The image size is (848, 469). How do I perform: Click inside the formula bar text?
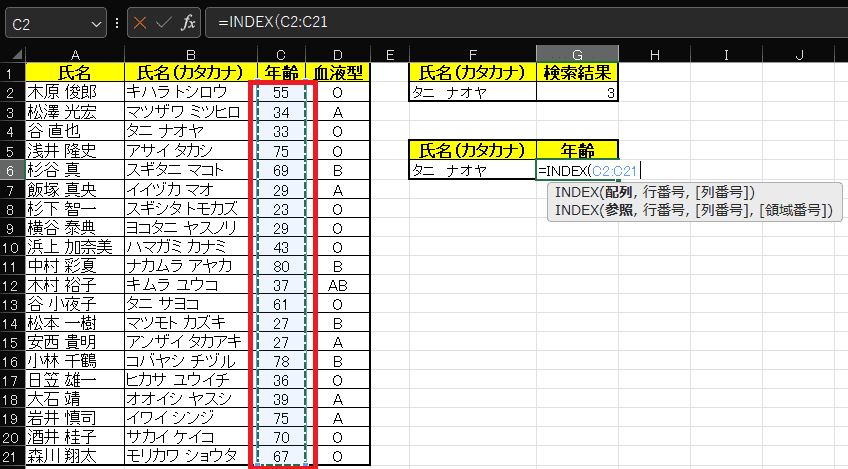(x=500, y=22)
